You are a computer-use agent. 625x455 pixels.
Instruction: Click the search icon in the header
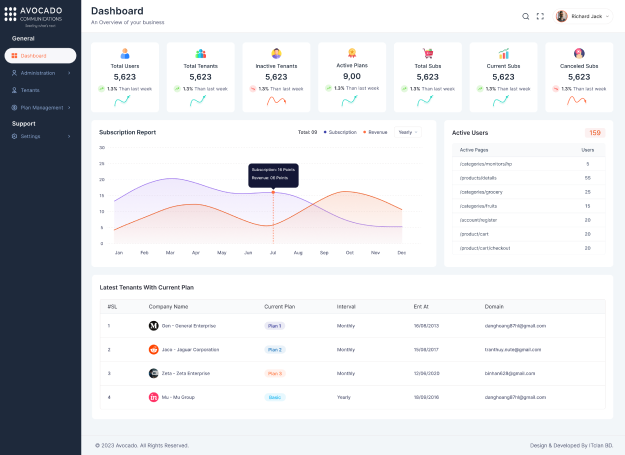click(x=526, y=16)
